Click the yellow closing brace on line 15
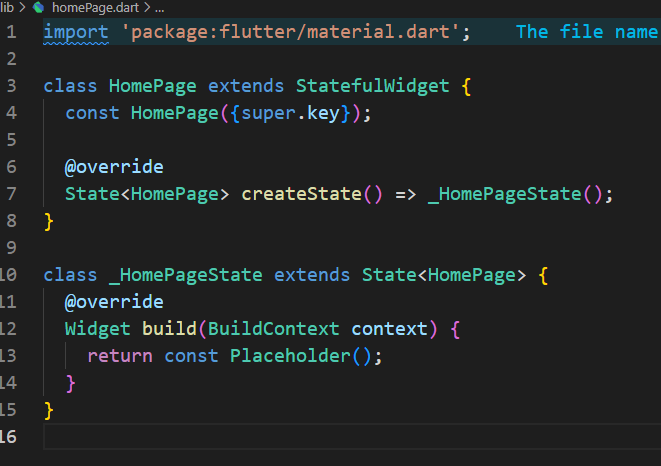This screenshot has width=661, height=466. click(x=49, y=410)
